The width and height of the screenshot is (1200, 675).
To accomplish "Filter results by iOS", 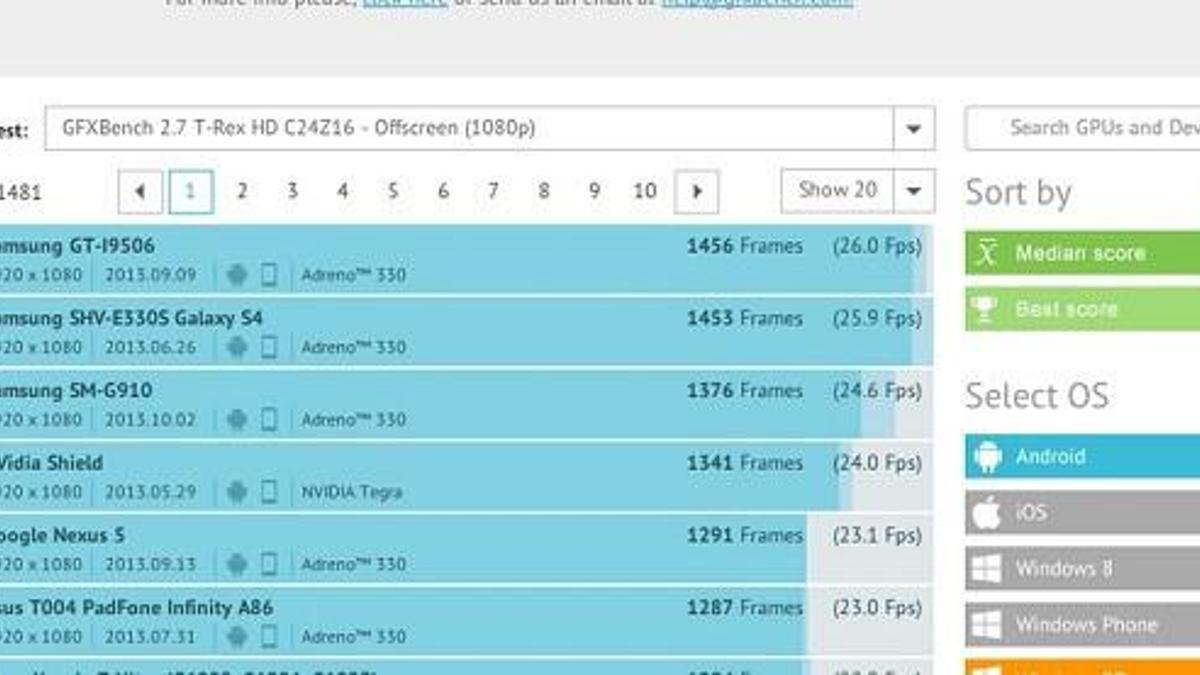I will pos(1083,512).
